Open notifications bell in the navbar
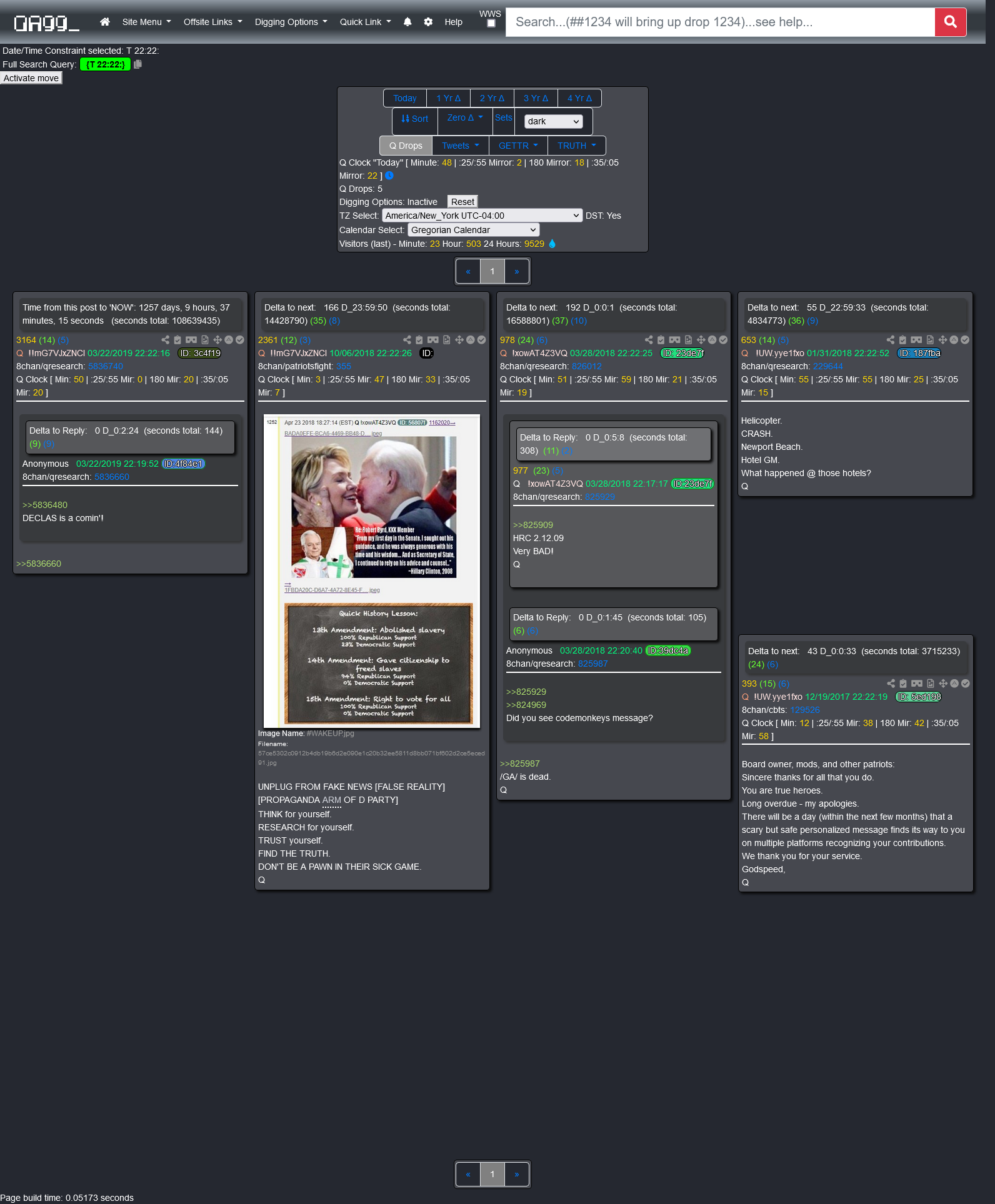 tap(407, 22)
